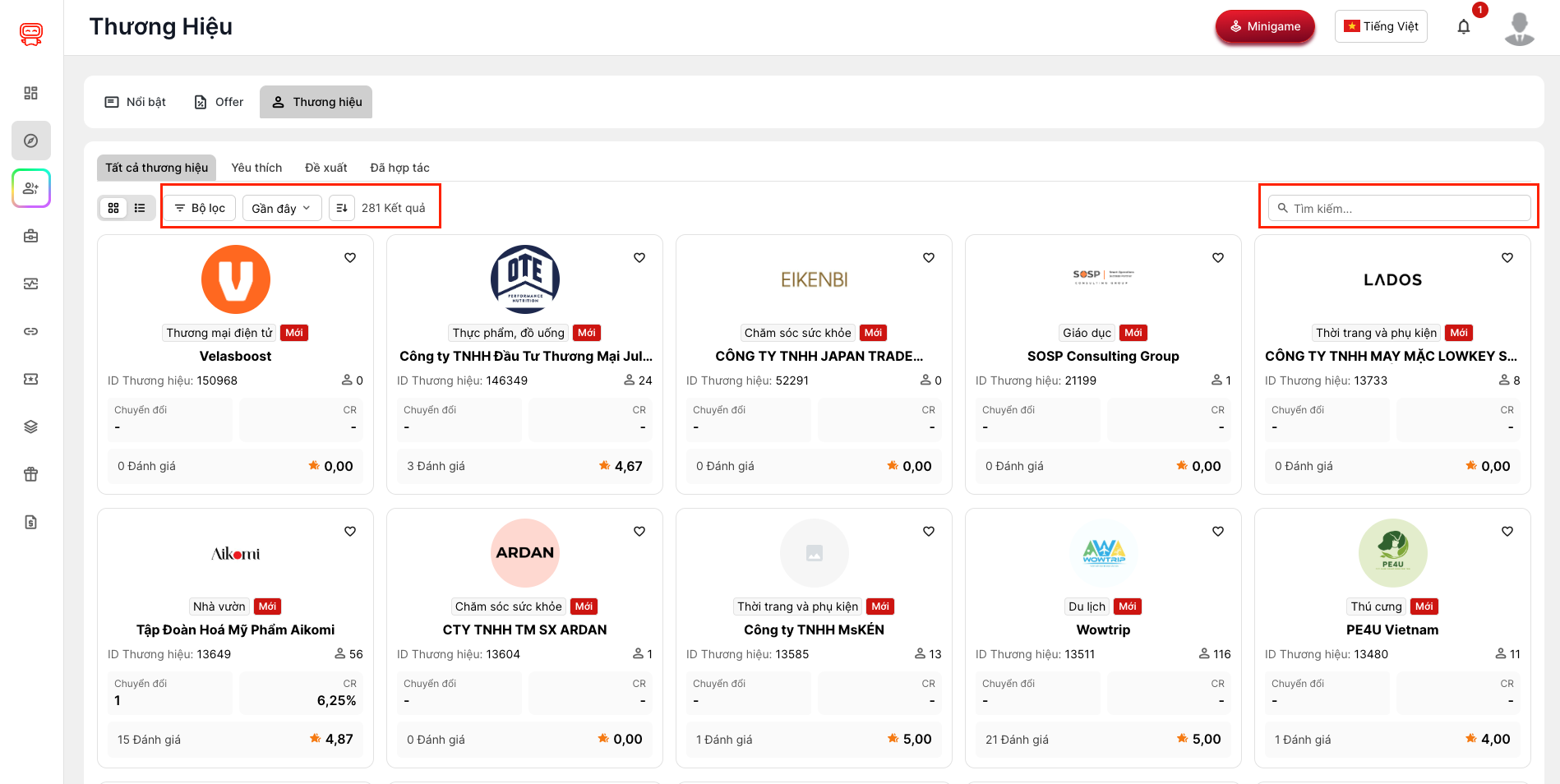Favorite the MsKÉN brand card
Viewport: 1560px width, 784px height.
click(929, 531)
